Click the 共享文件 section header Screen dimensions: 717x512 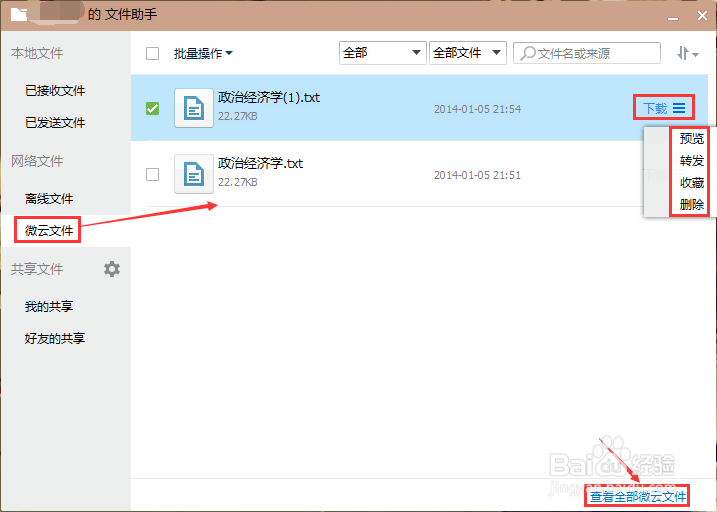click(x=37, y=269)
